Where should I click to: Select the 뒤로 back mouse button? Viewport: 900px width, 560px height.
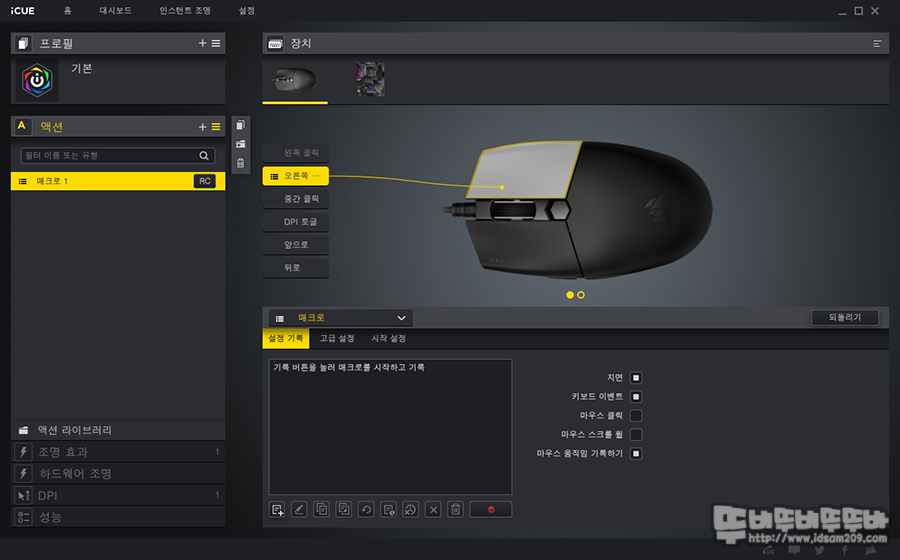click(296, 268)
